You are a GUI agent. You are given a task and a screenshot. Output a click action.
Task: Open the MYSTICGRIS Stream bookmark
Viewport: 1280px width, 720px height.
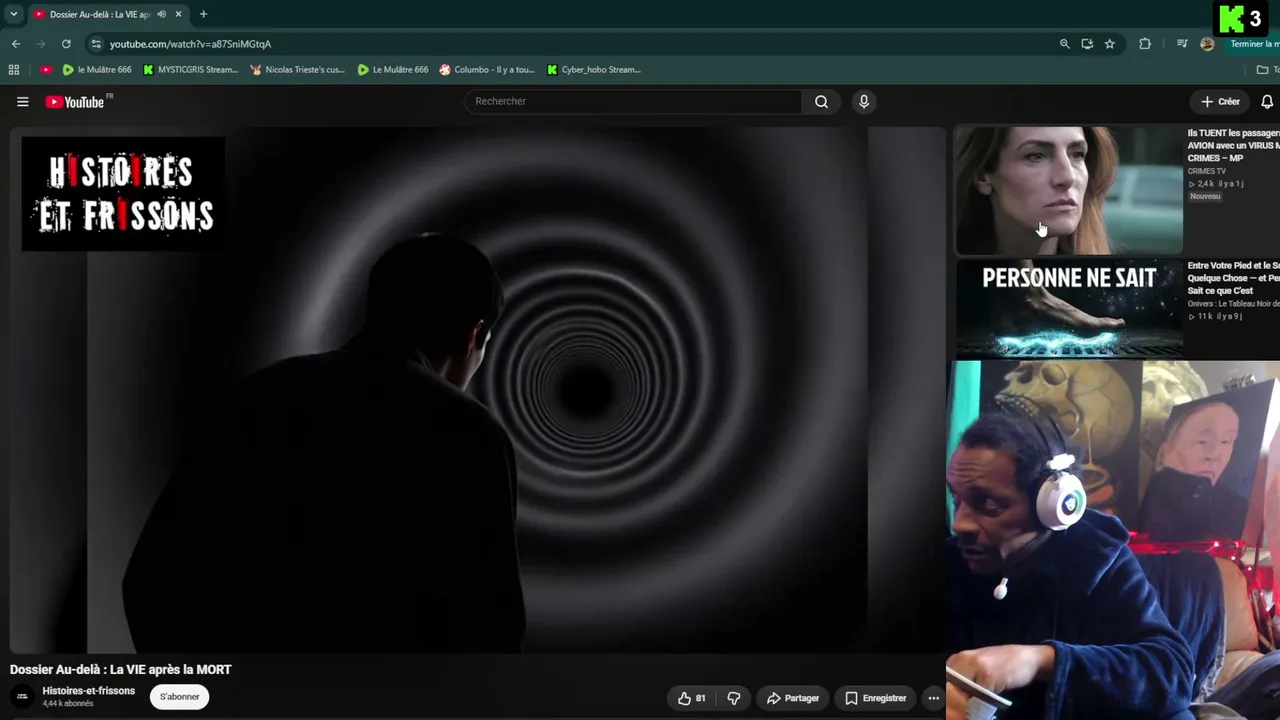[x=190, y=70]
